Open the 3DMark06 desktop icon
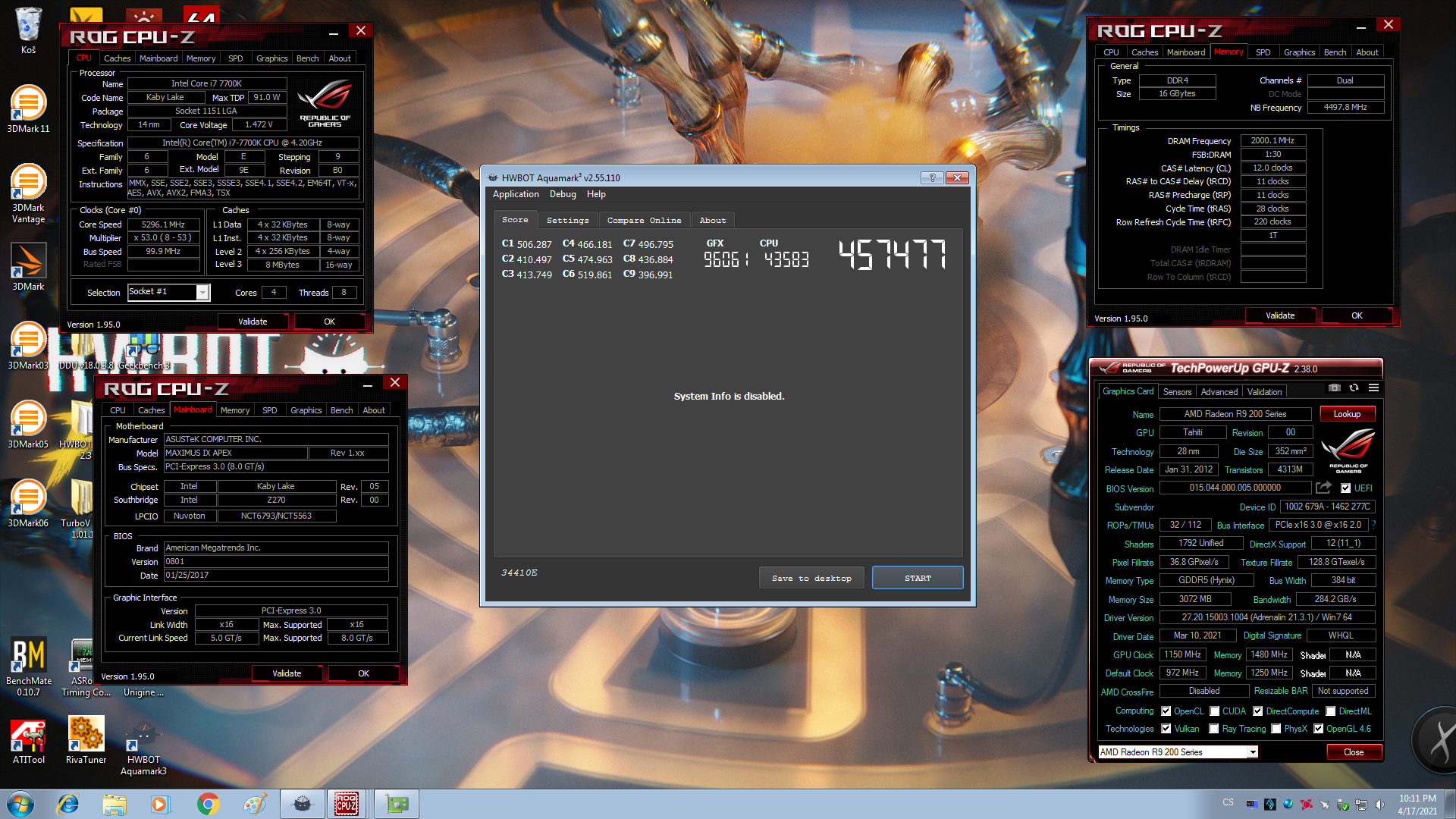The width and height of the screenshot is (1456, 819). click(x=28, y=504)
